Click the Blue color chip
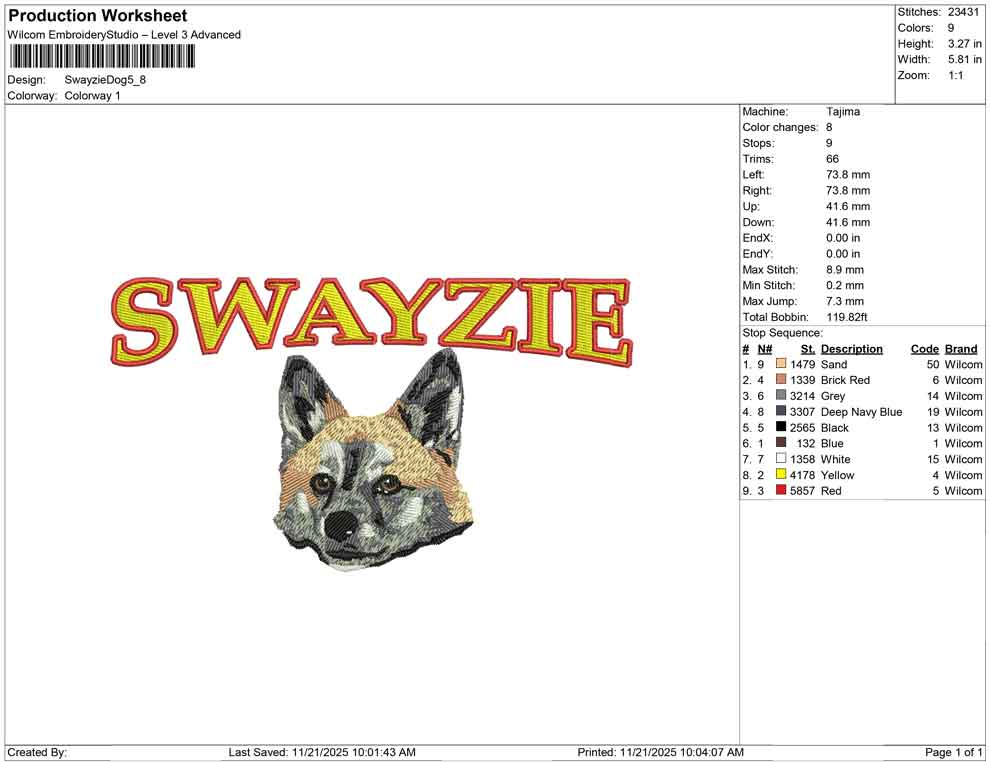The height and width of the screenshot is (762, 990). point(781,443)
